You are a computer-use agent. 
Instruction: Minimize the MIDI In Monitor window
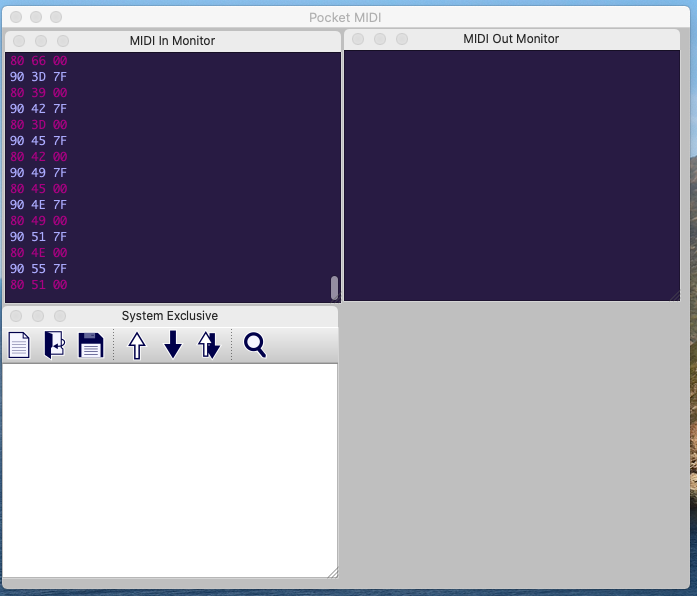point(41,41)
